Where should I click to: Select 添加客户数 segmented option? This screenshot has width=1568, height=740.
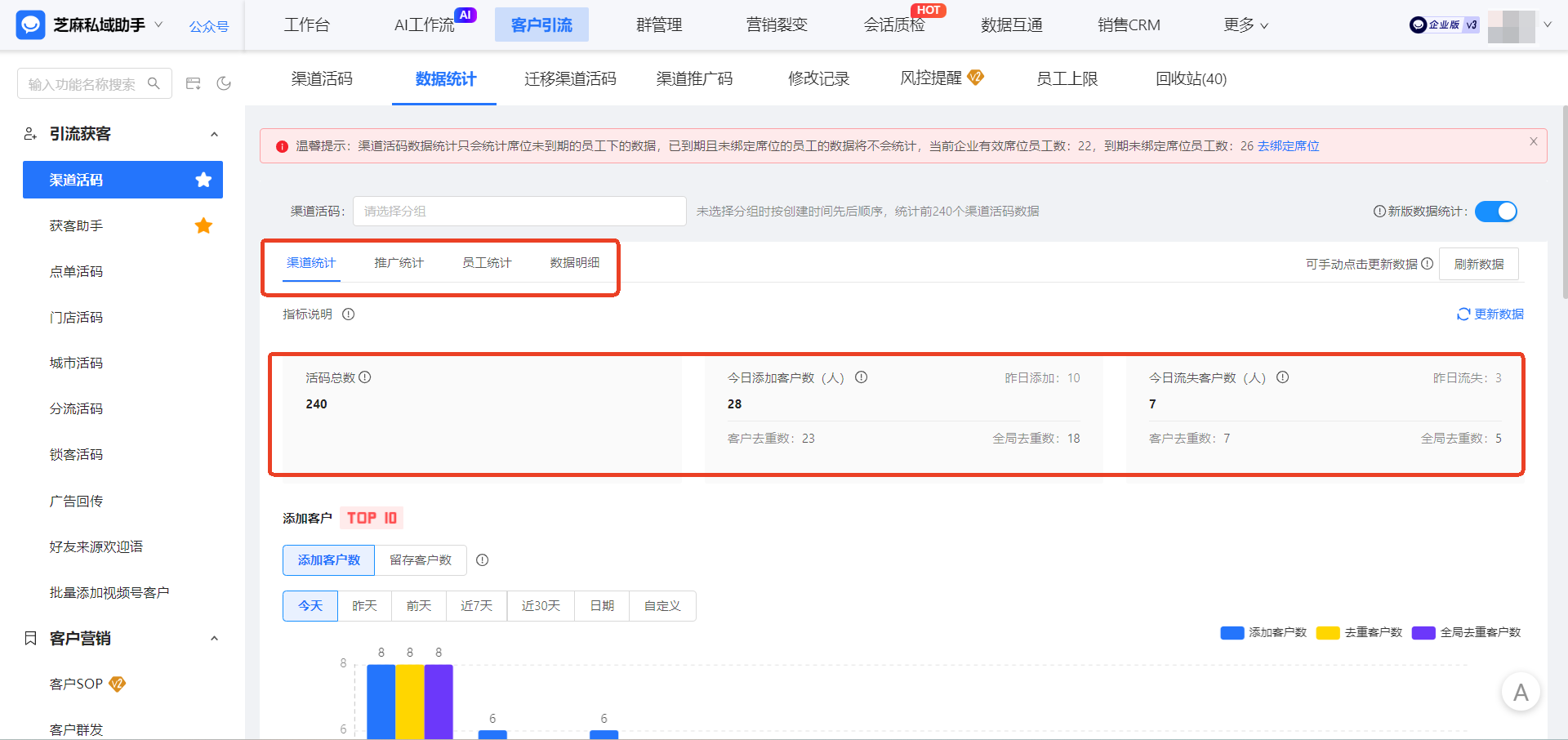(328, 560)
